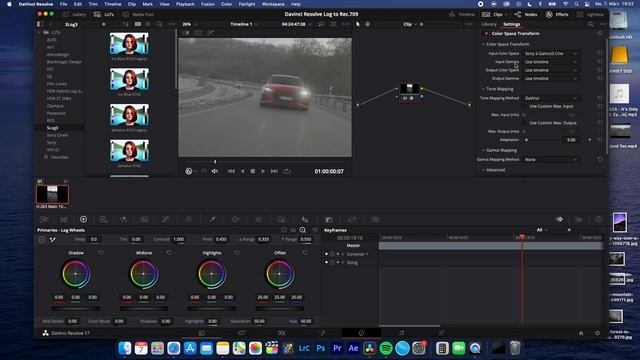
Task: Open the viewer zoom percentage dropdown
Action: pos(189,24)
